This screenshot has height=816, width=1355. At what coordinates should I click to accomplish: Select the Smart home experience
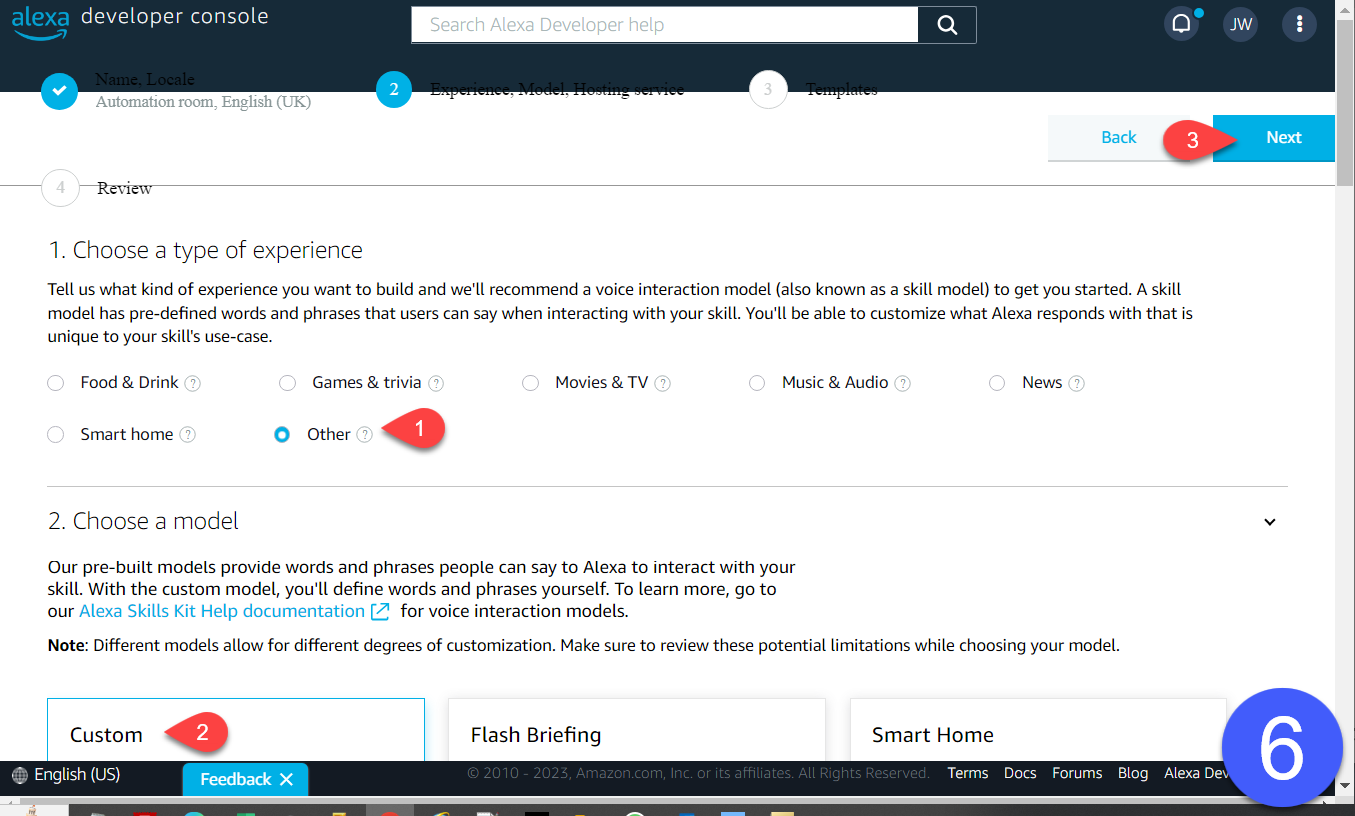tap(55, 434)
